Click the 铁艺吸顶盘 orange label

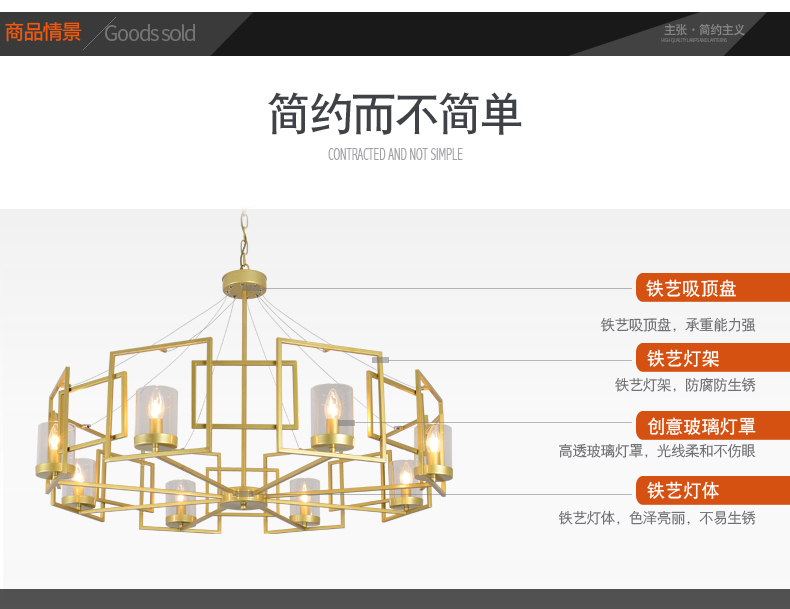pyautogui.click(x=712, y=288)
